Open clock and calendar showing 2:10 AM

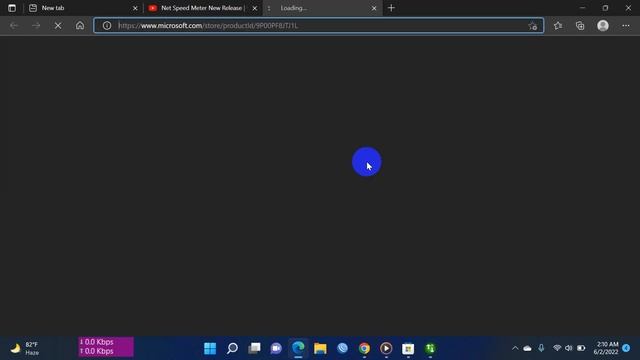(x=606, y=348)
